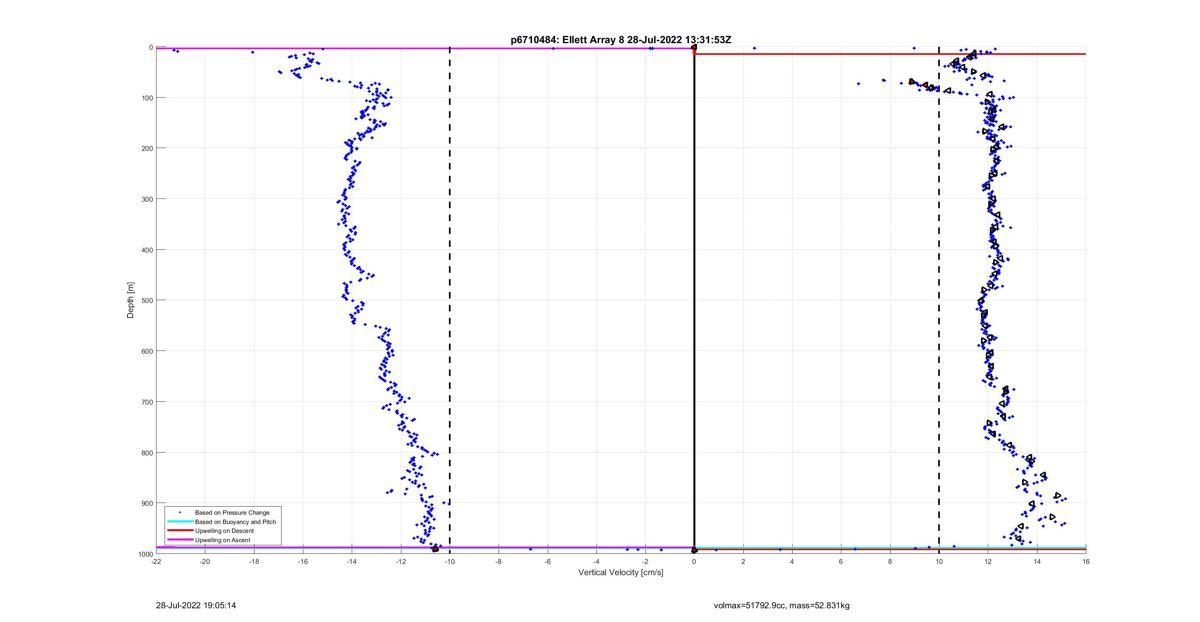Click the depth tick label '600'
The width and height of the screenshot is (1200, 622).
tap(146, 351)
